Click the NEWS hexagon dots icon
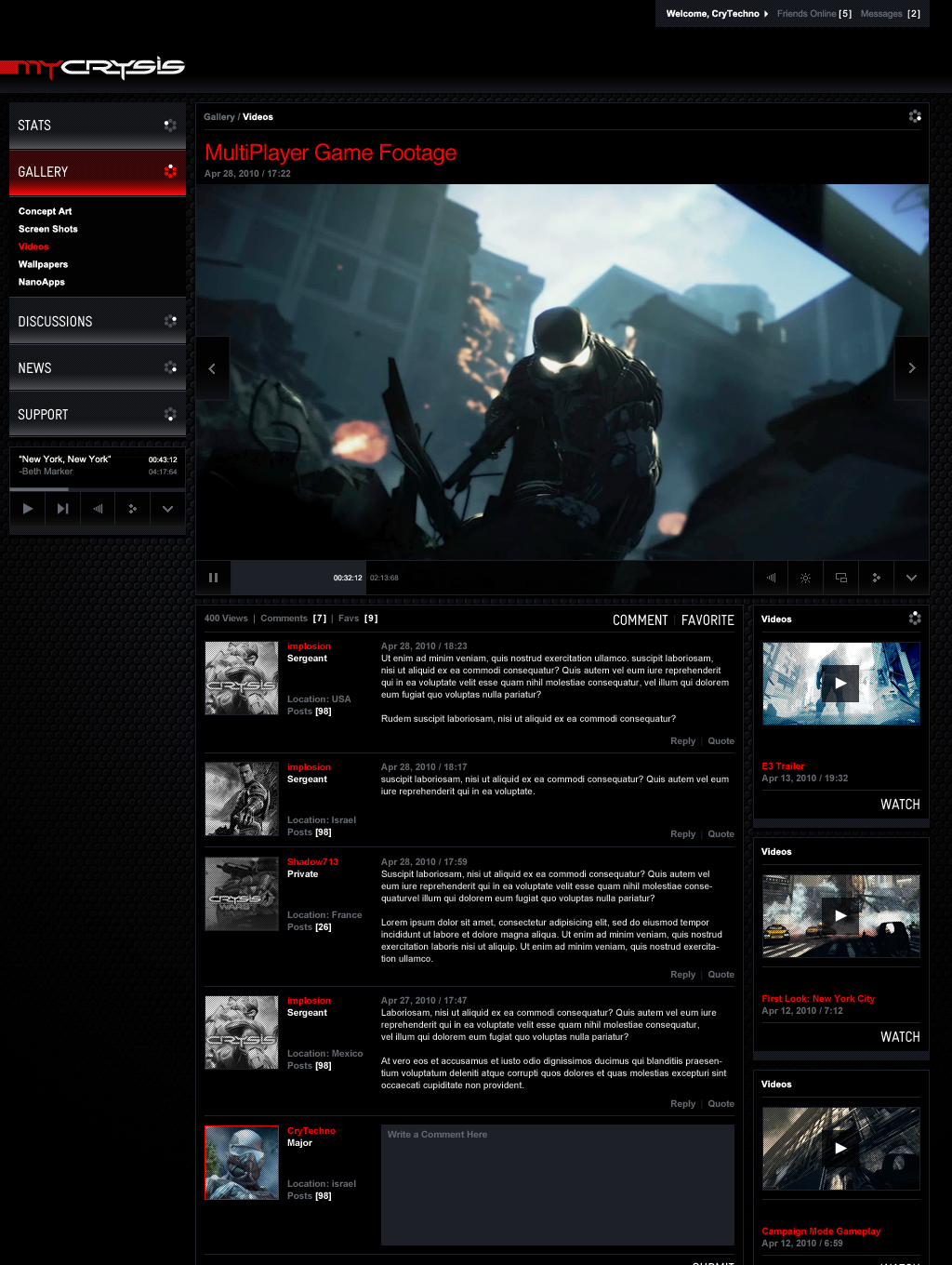The width and height of the screenshot is (952, 1265). pyautogui.click(x=170, y=367)
